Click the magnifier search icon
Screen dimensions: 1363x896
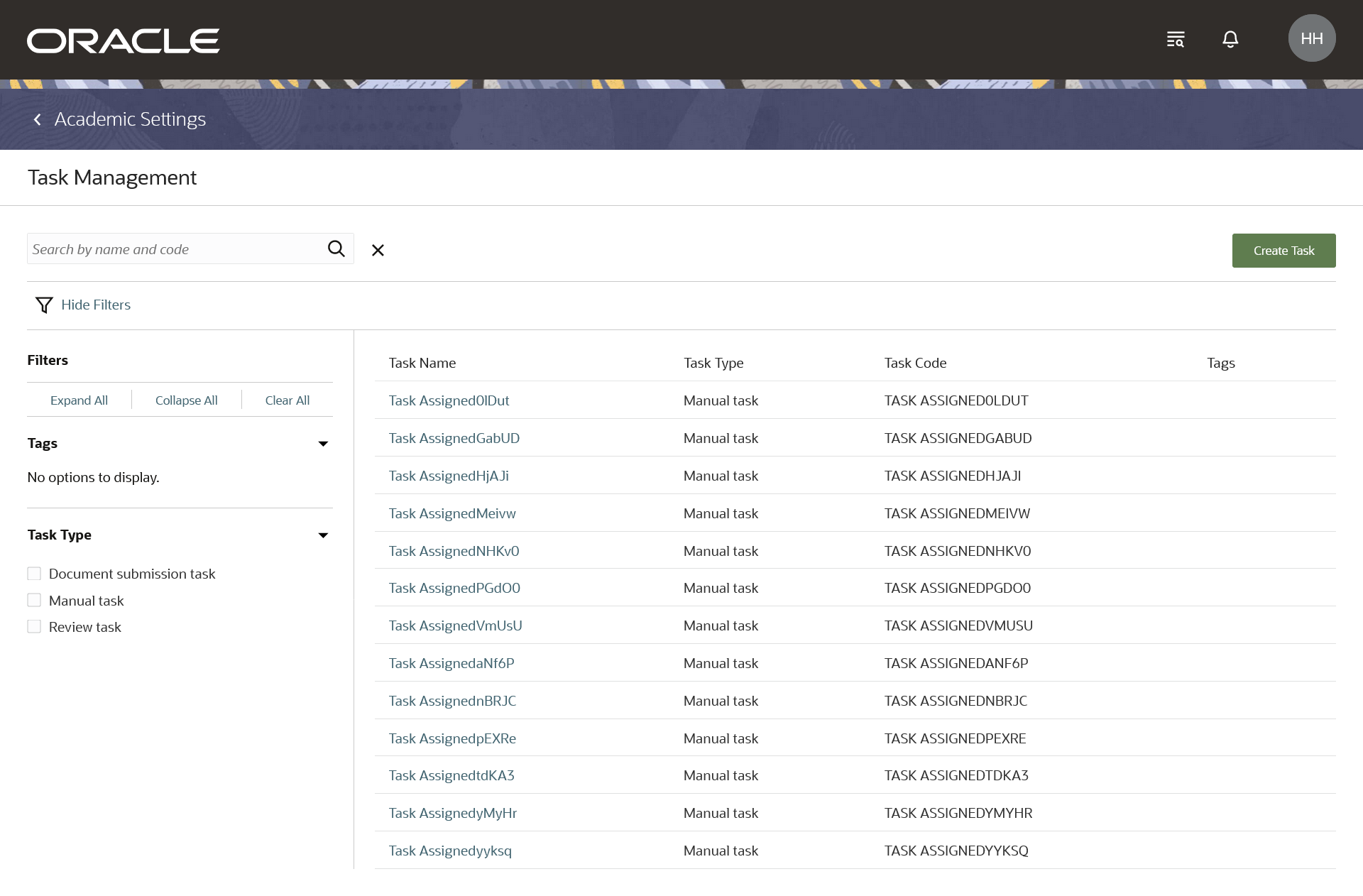pos(336,248)
